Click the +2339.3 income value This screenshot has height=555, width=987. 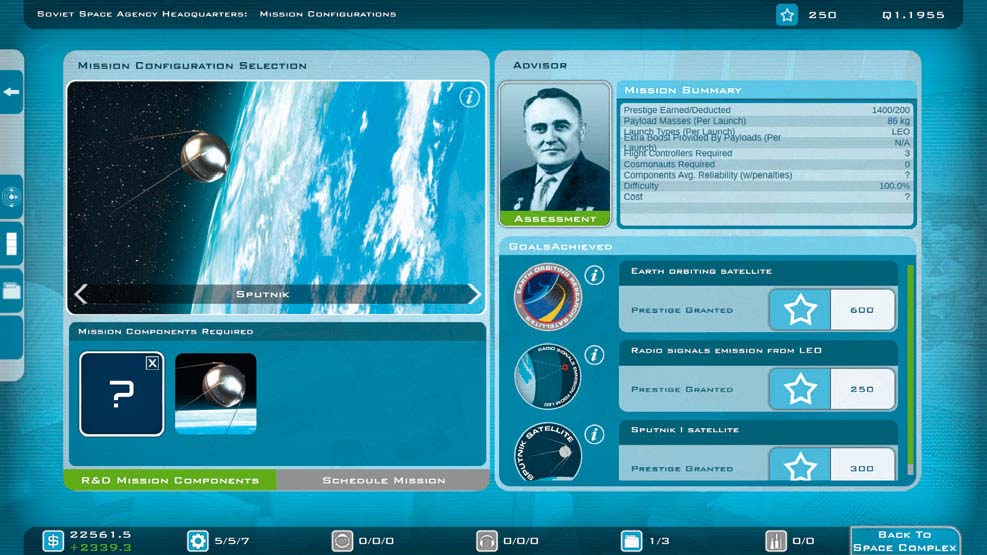[x=101, y=547]
